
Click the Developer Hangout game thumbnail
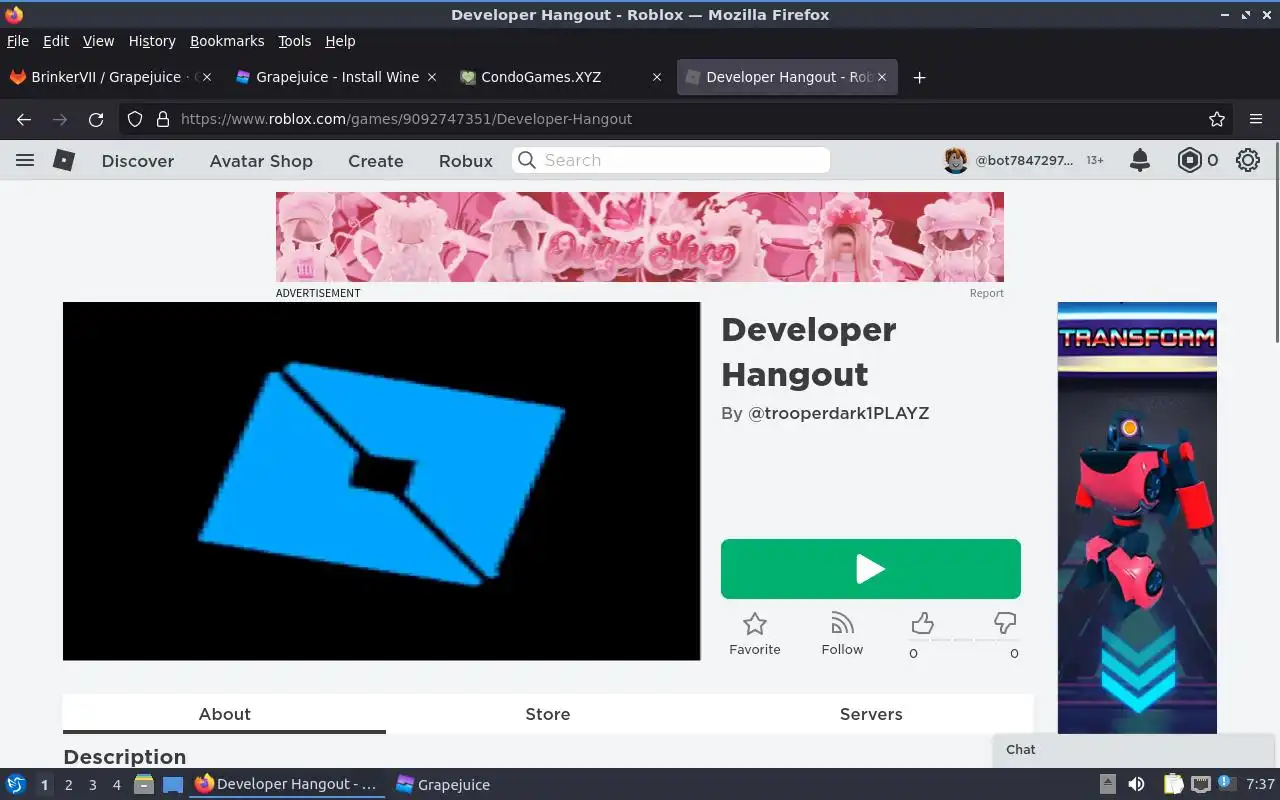[382, 481]
